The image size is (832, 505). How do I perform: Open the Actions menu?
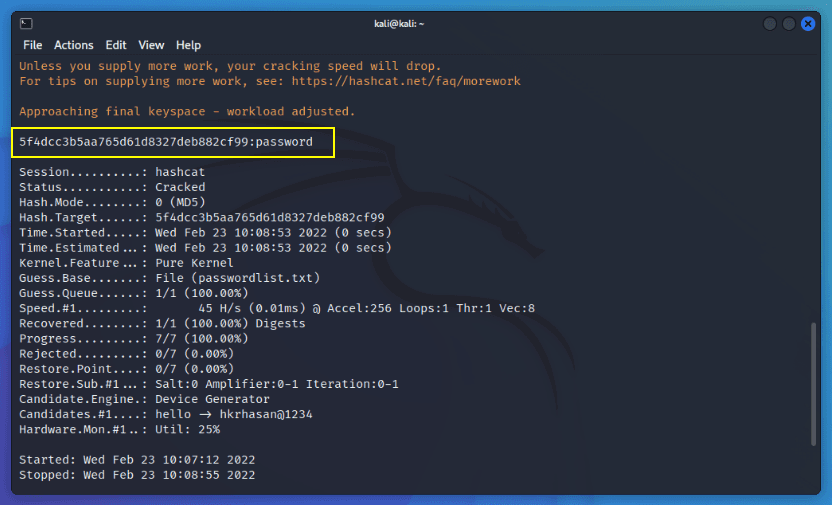click(73, 45)
